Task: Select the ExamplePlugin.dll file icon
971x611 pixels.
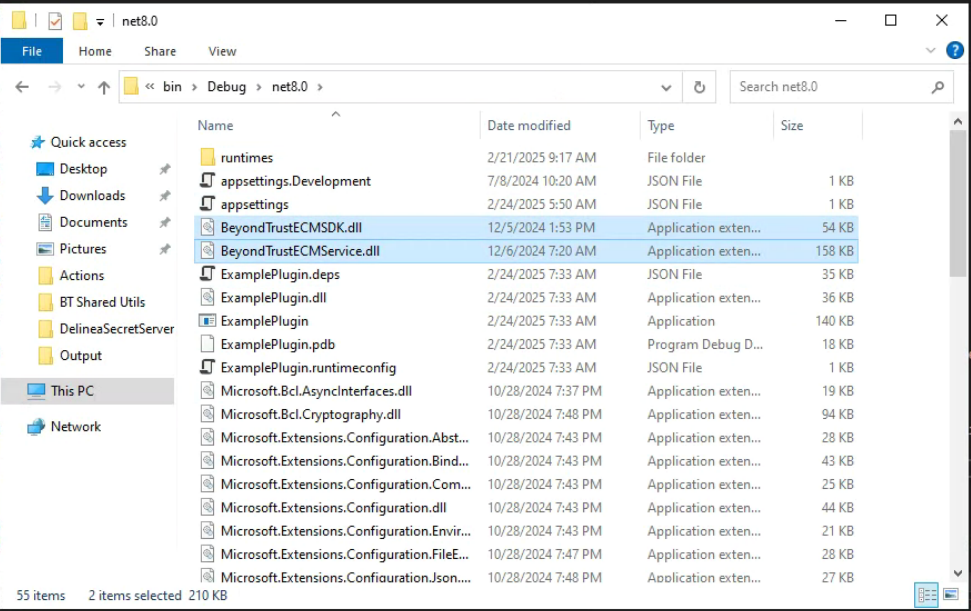Action: click(207, 298)
